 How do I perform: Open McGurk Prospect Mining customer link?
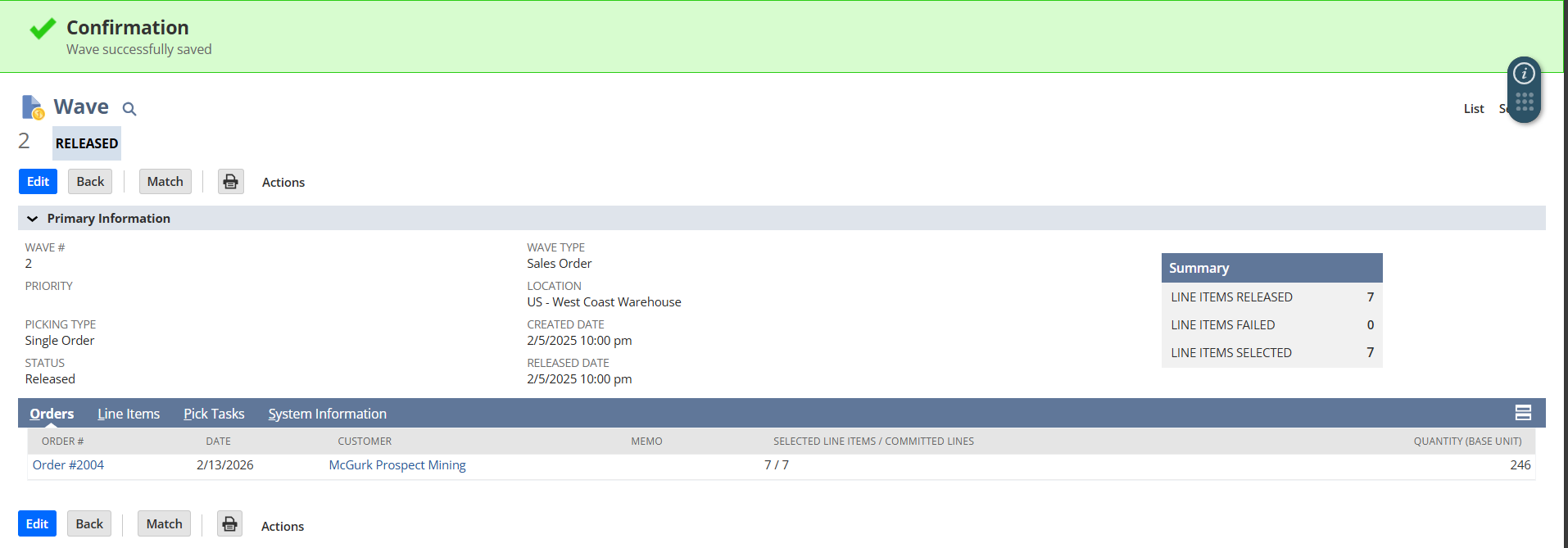click(x=397, y=465)
